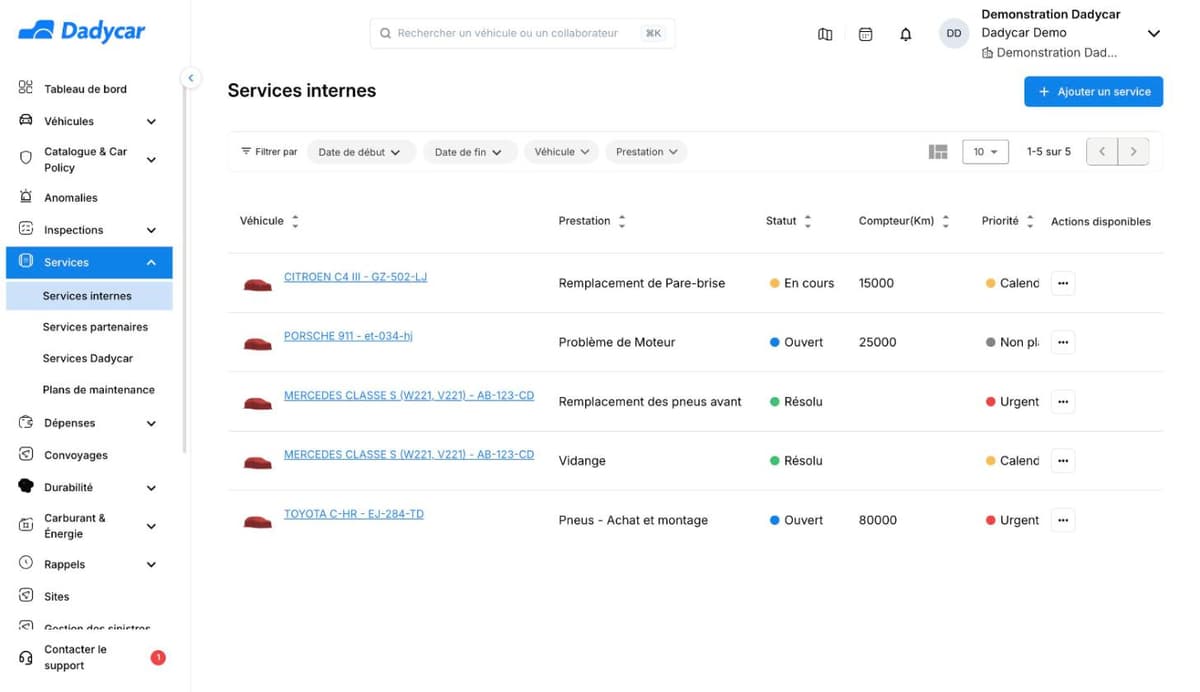Open notifications bell

tap(906, 34)
